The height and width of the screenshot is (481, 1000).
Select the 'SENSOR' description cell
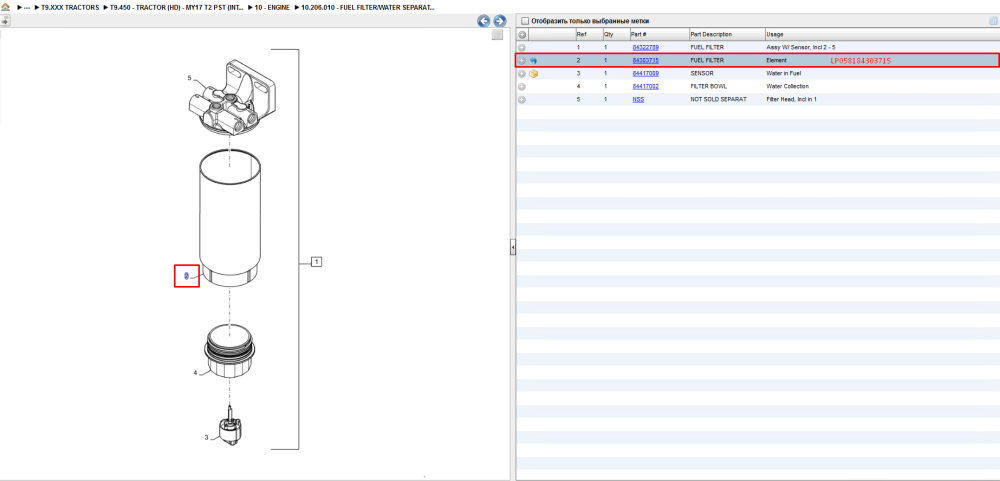702,73
